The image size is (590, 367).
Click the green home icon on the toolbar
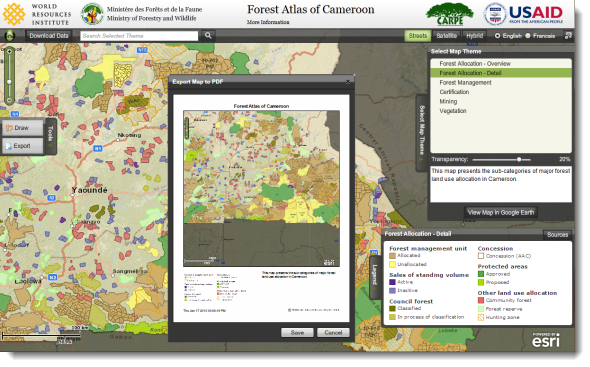click(9, 36)
